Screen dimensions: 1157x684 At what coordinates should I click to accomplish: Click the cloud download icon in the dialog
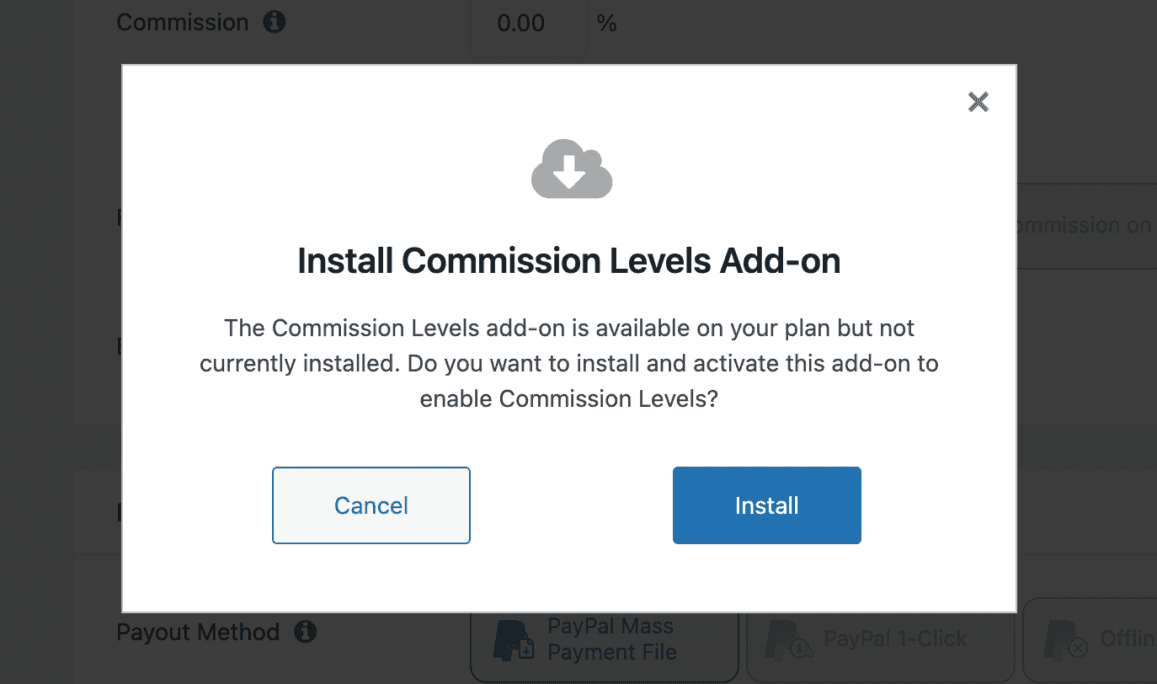point(571,168)
